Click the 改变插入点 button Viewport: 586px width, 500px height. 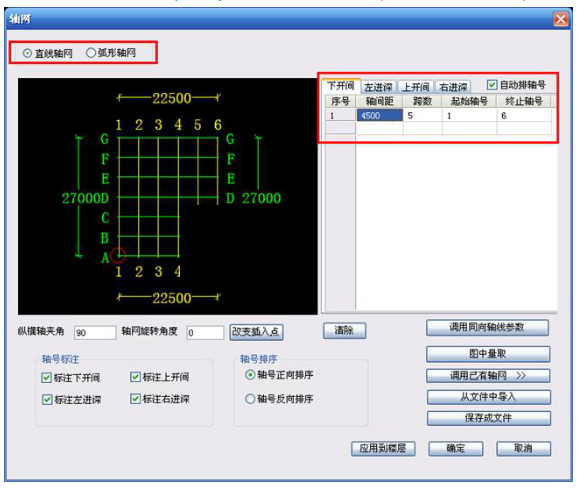click(x=256, y=332)
